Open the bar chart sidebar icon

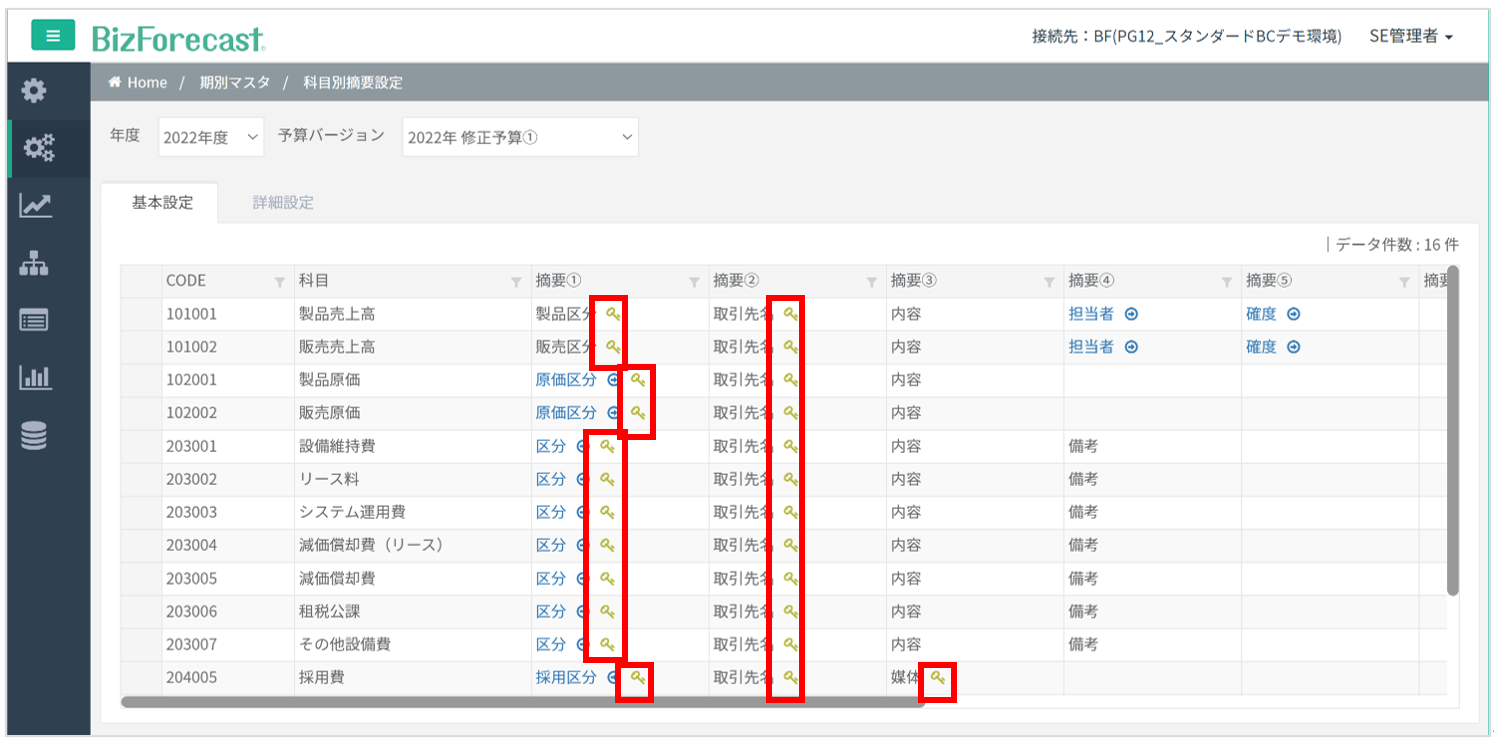(x=35, y=378)
